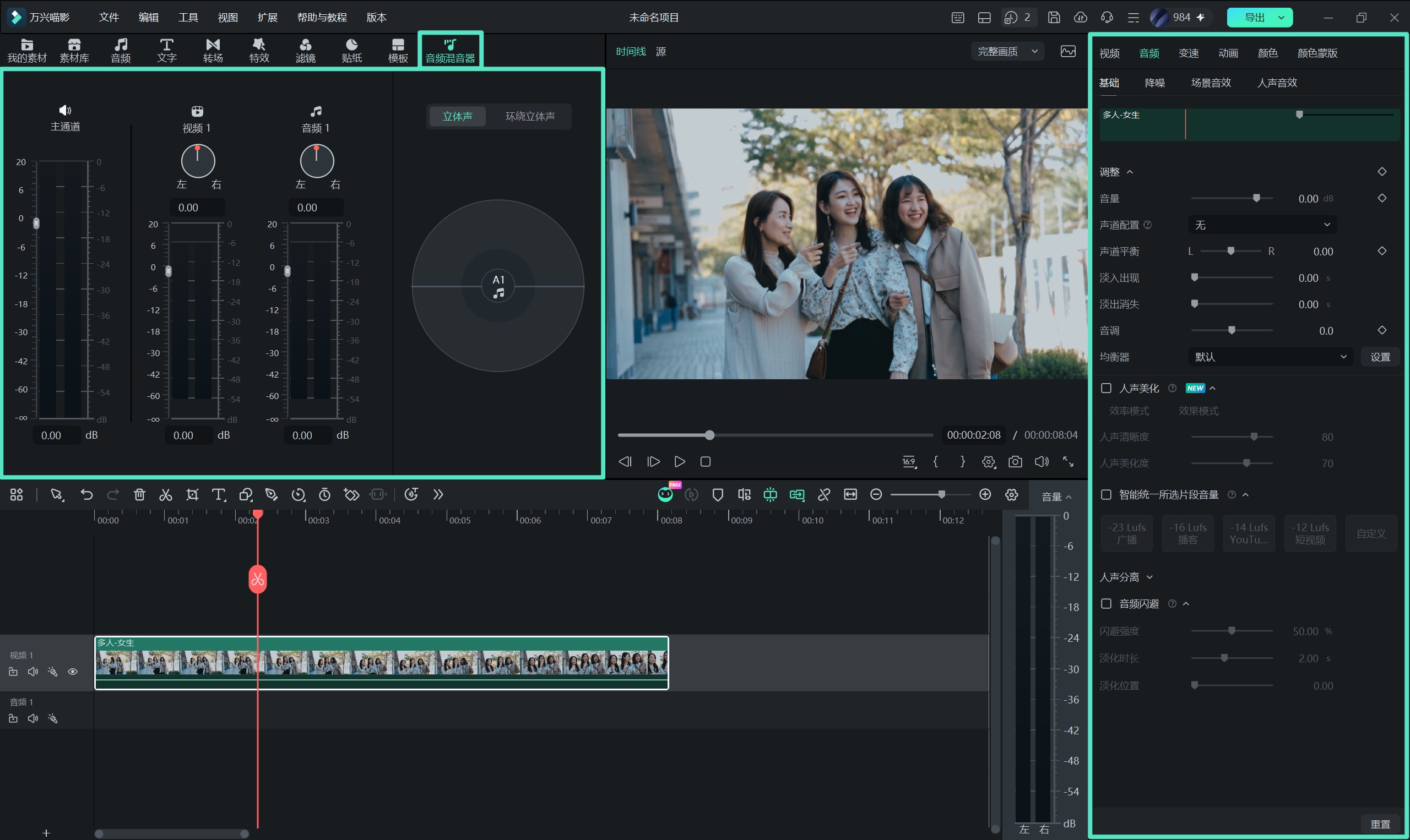Click the delete trash icon in timeline toolbar
The height and width of the screenshot is (840, 1410).
tap(139, 495)
